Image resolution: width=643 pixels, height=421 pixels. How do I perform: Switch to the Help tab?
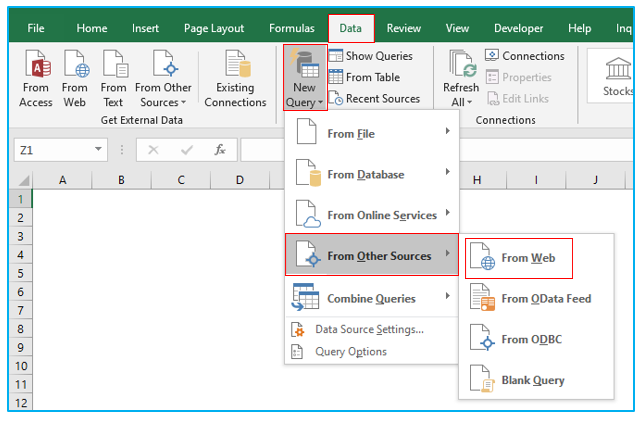(x=579, y=28)
